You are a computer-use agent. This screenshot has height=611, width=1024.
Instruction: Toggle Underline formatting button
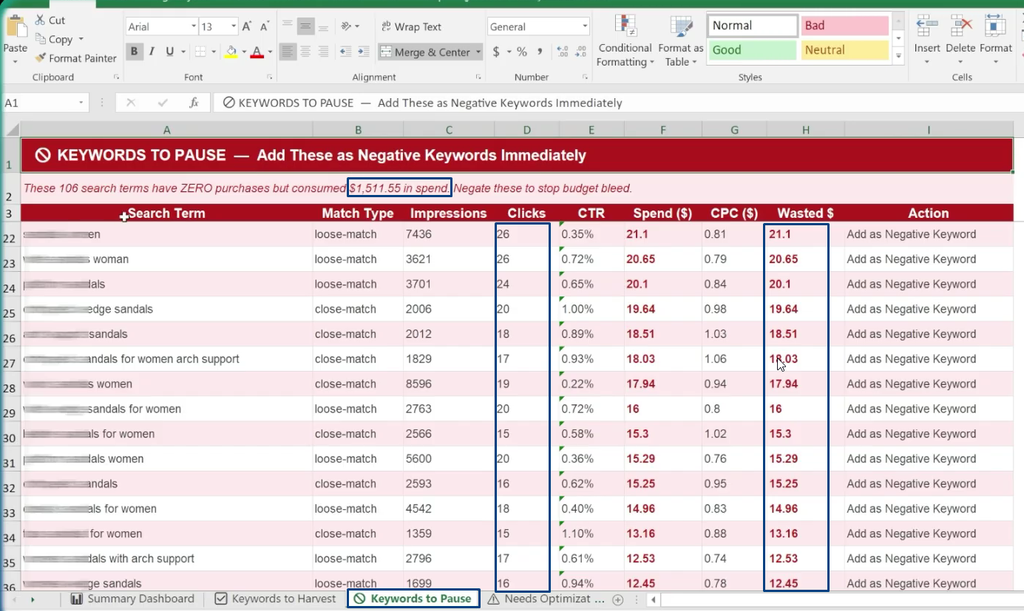(x=170, y=52)
